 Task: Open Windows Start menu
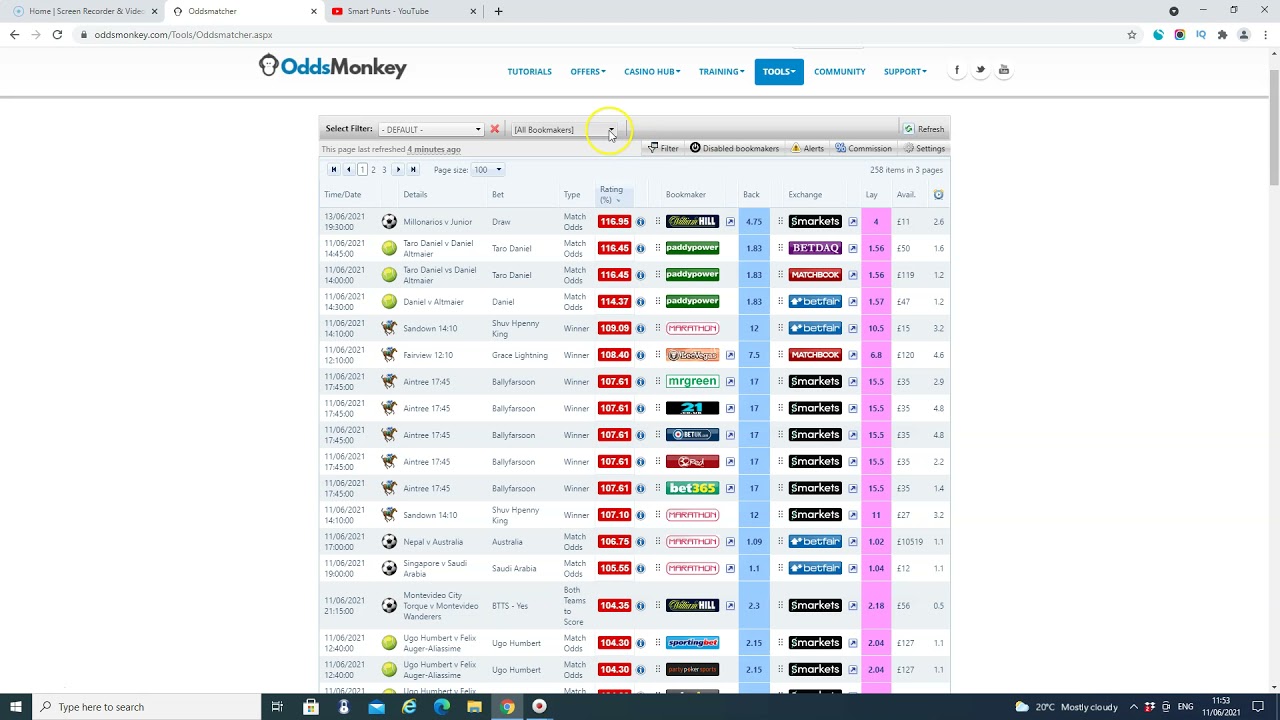click(x=16, y=707)
